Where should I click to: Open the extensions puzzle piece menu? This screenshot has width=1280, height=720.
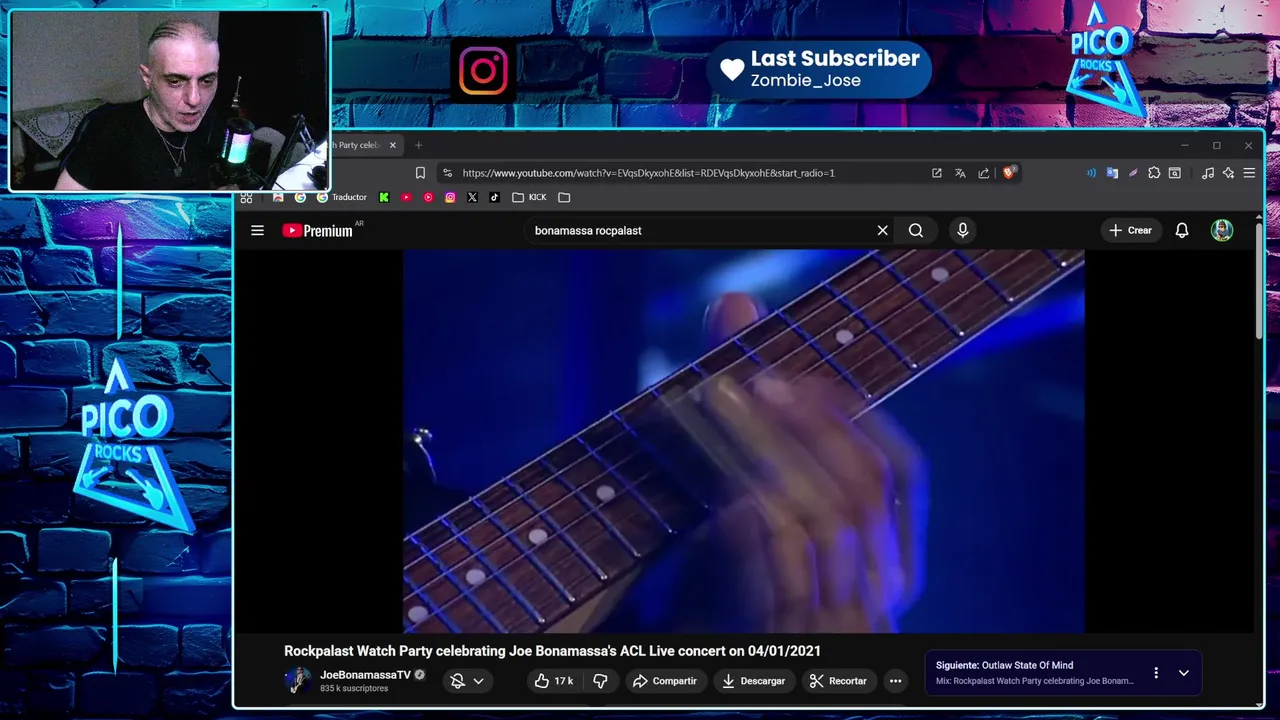pos(1154,173)
